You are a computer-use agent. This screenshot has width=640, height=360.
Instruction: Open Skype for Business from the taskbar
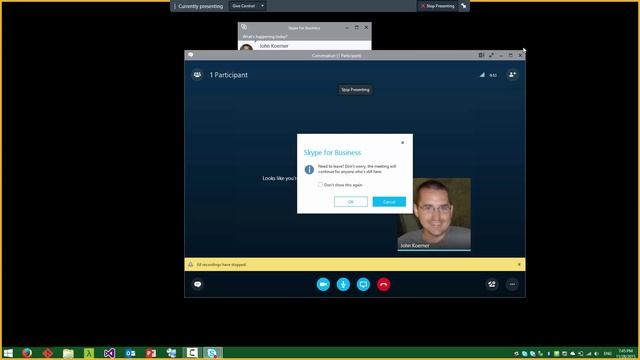point(212,353)
